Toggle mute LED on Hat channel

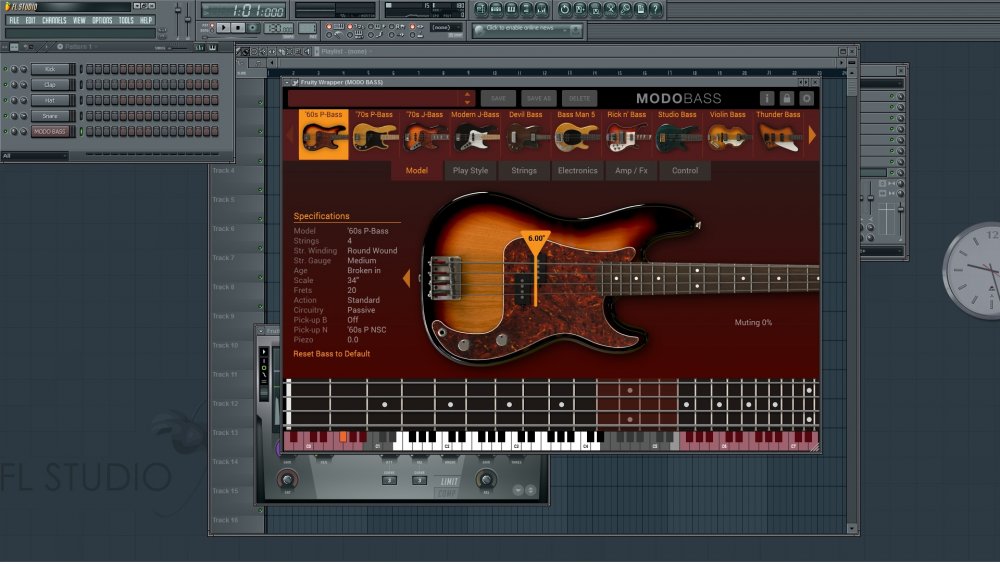[x=5, y=100]
